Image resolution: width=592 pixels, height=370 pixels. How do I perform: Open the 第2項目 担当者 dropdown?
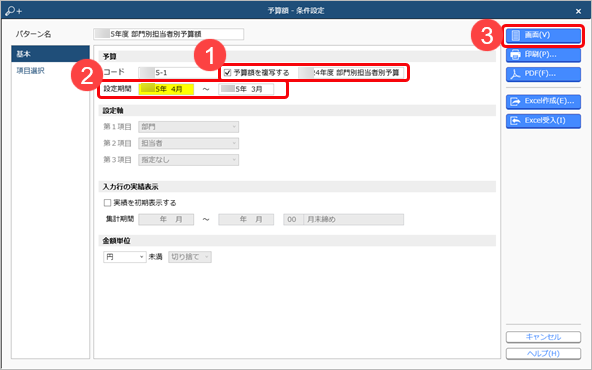pyautogui.click(x=188, y=143)
